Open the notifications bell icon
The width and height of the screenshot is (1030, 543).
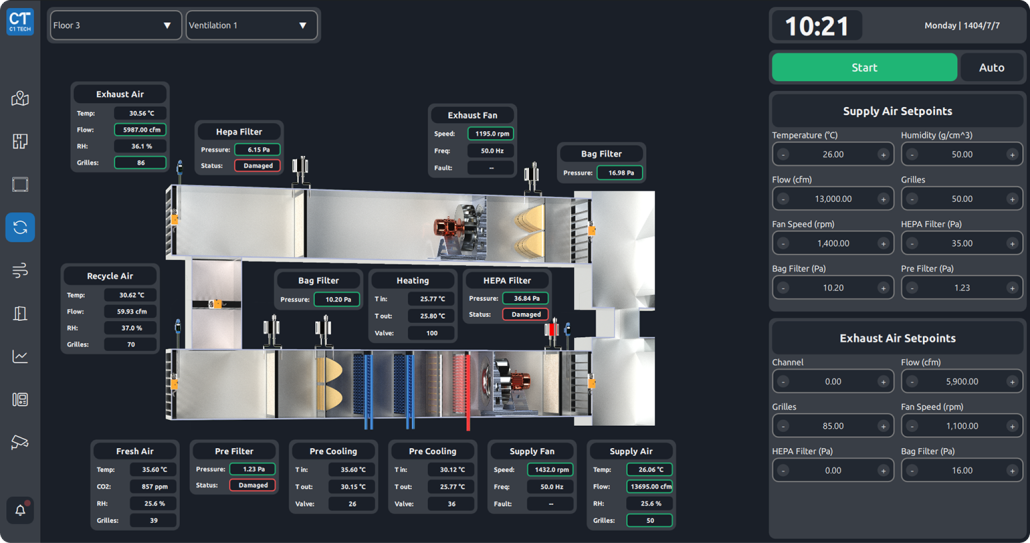pos(20,510)
